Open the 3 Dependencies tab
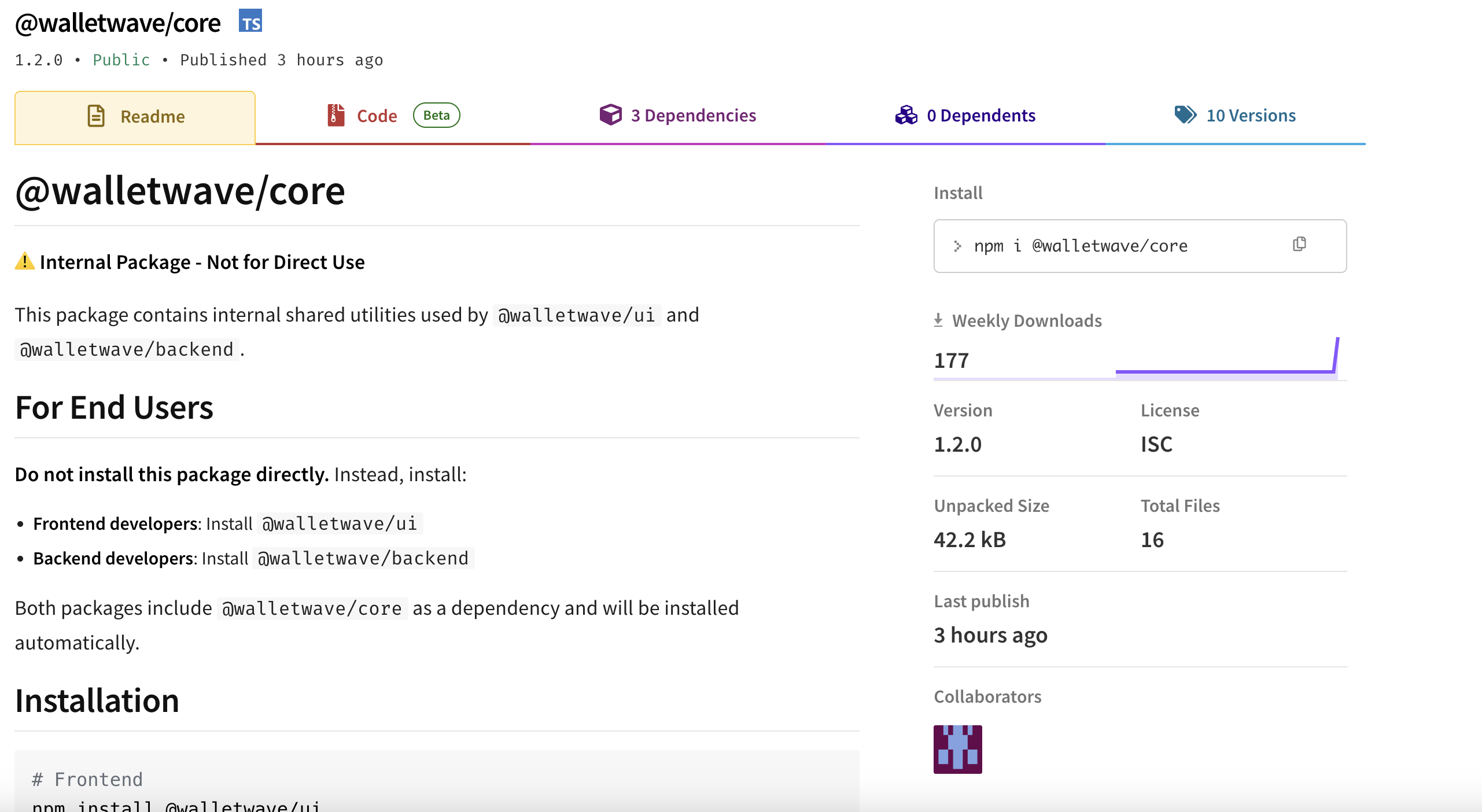The height and width of the screenshot is (812, 1482). [x=693, y=116]
